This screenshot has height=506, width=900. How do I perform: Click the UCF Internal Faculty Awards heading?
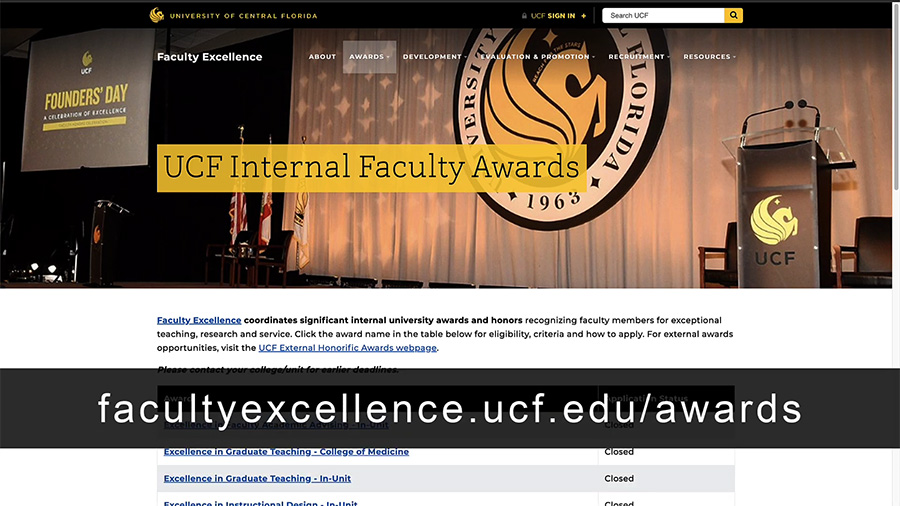(x=371, y=168)
